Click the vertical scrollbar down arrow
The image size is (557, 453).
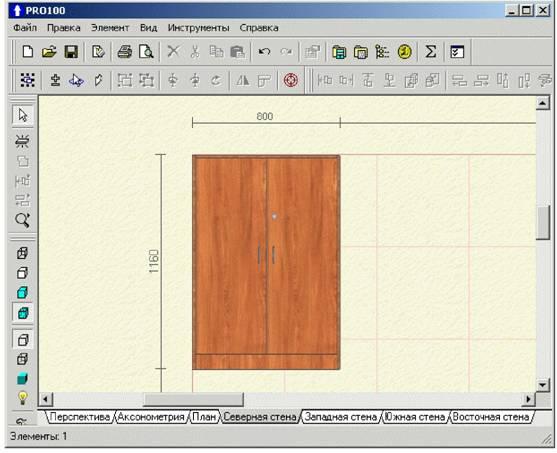[x=542, y=385]
